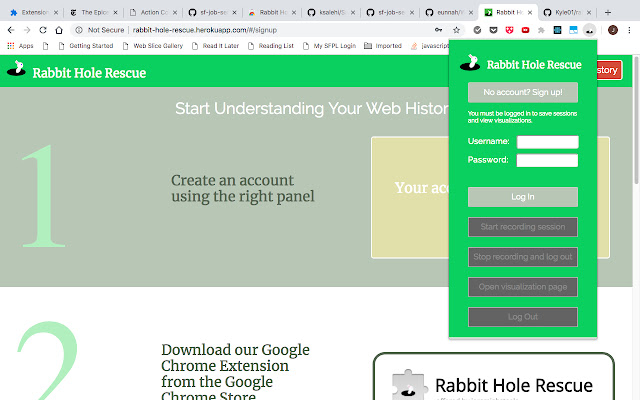Screen dimensions: 640x400
Task: Switch to the rainbow-icon Rabbit Ho tab
Action: point(271,13)
